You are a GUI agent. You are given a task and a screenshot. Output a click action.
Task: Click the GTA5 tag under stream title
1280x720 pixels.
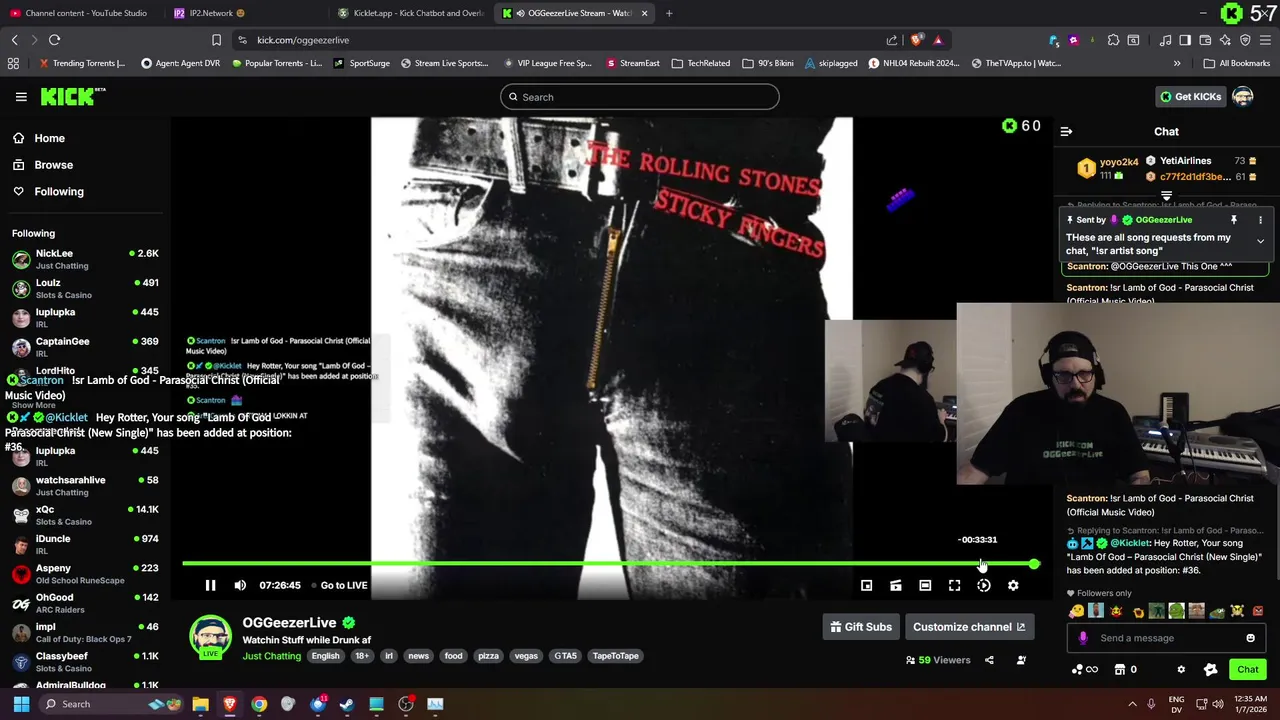(566, 656)
